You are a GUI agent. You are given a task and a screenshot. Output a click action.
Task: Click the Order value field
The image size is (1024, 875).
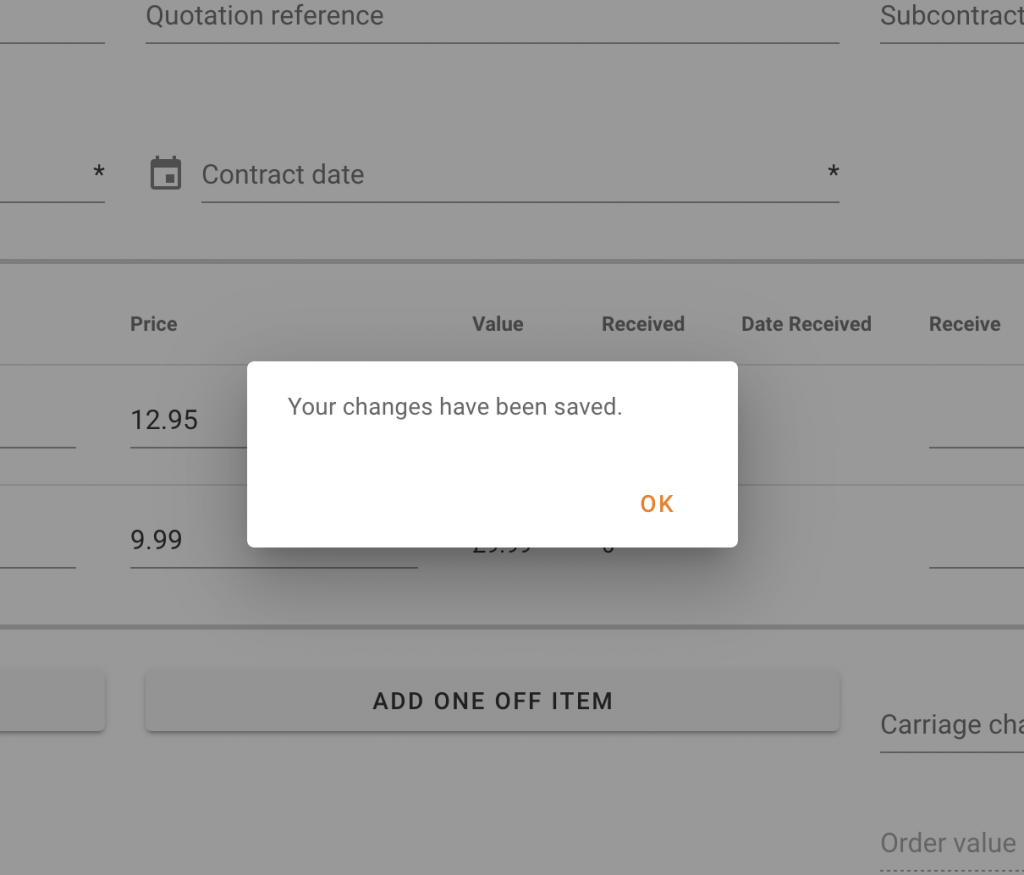click(951, 844)
